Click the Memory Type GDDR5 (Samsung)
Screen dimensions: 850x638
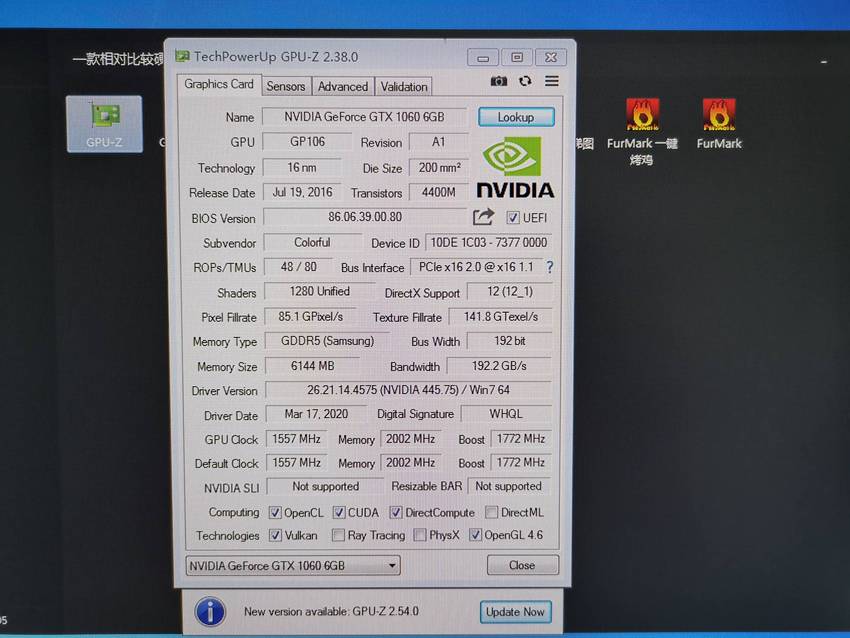coord(327,341)
